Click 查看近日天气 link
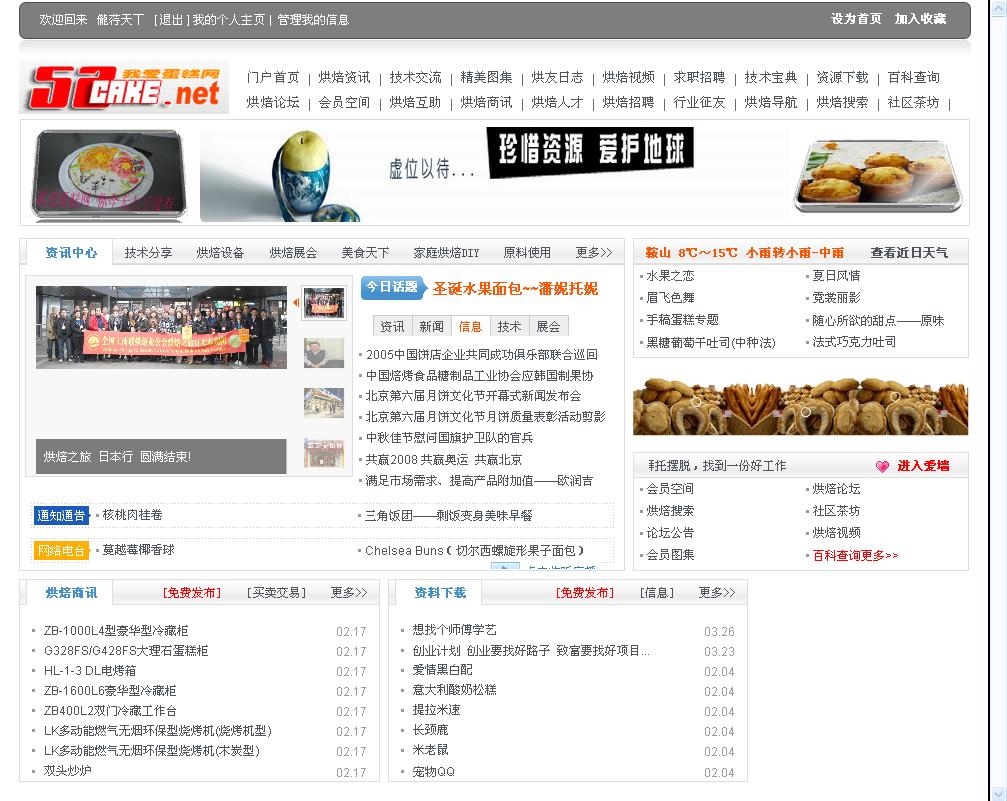 [x=909, y=252]
